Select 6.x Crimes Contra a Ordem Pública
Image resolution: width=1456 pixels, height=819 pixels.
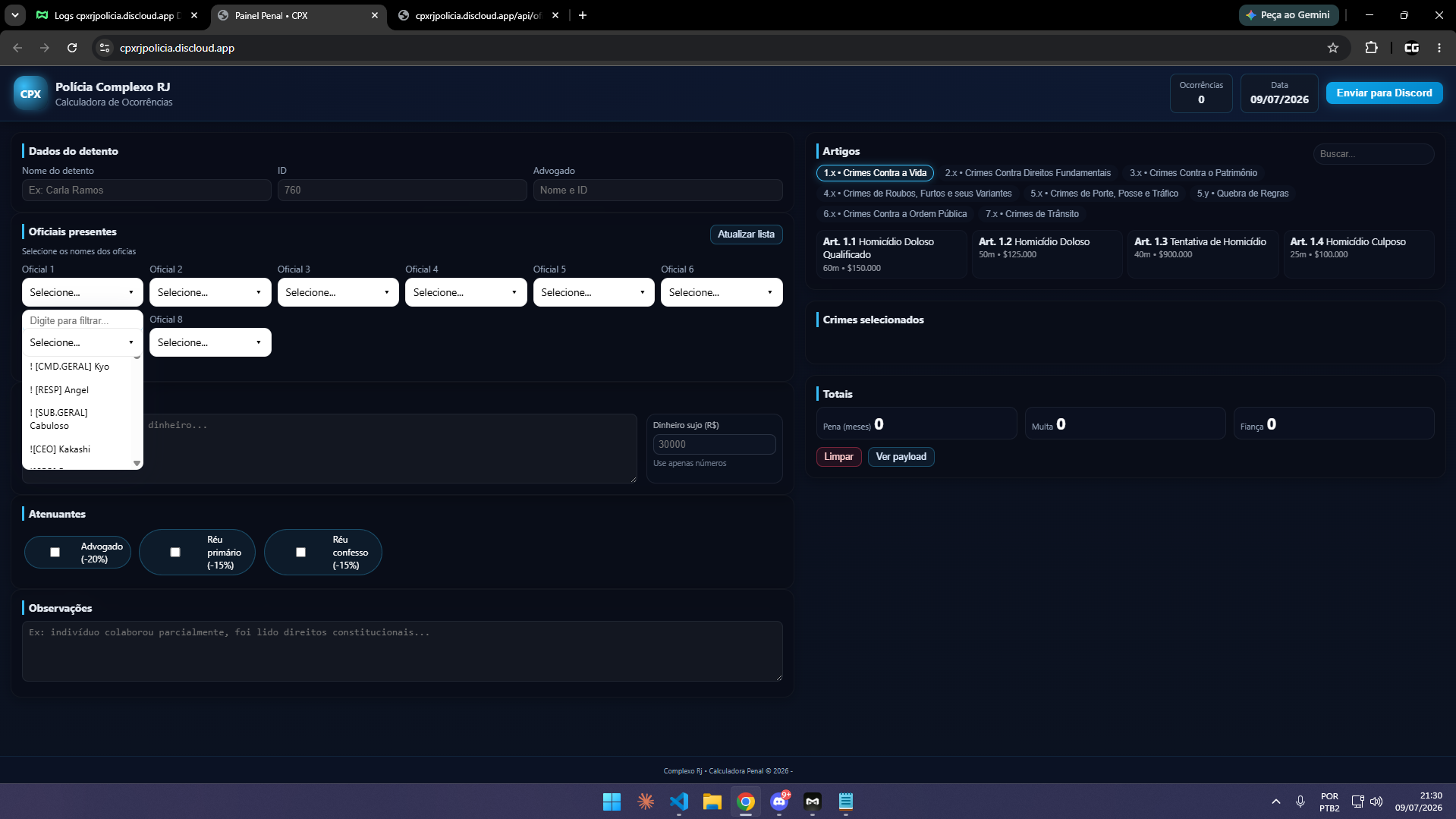coord(895,214)
